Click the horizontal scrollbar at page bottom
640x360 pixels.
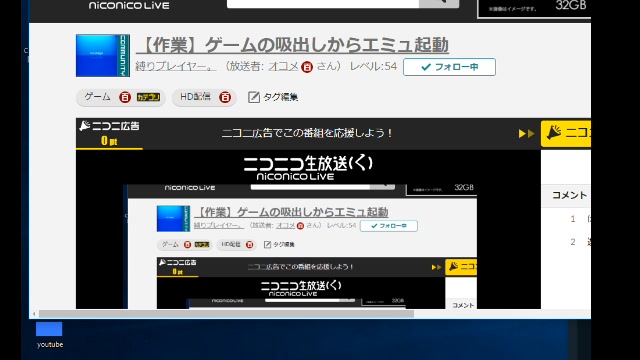click(227, 314)
